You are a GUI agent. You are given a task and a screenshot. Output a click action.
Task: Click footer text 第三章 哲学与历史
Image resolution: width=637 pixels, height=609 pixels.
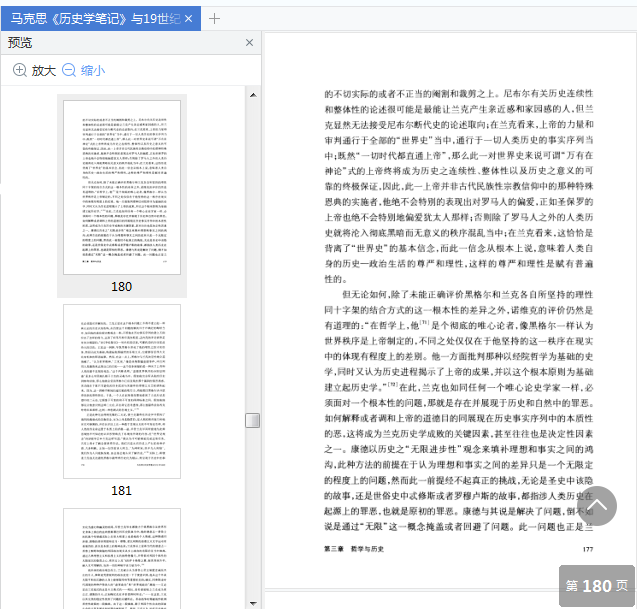click(x=354, y=549)
